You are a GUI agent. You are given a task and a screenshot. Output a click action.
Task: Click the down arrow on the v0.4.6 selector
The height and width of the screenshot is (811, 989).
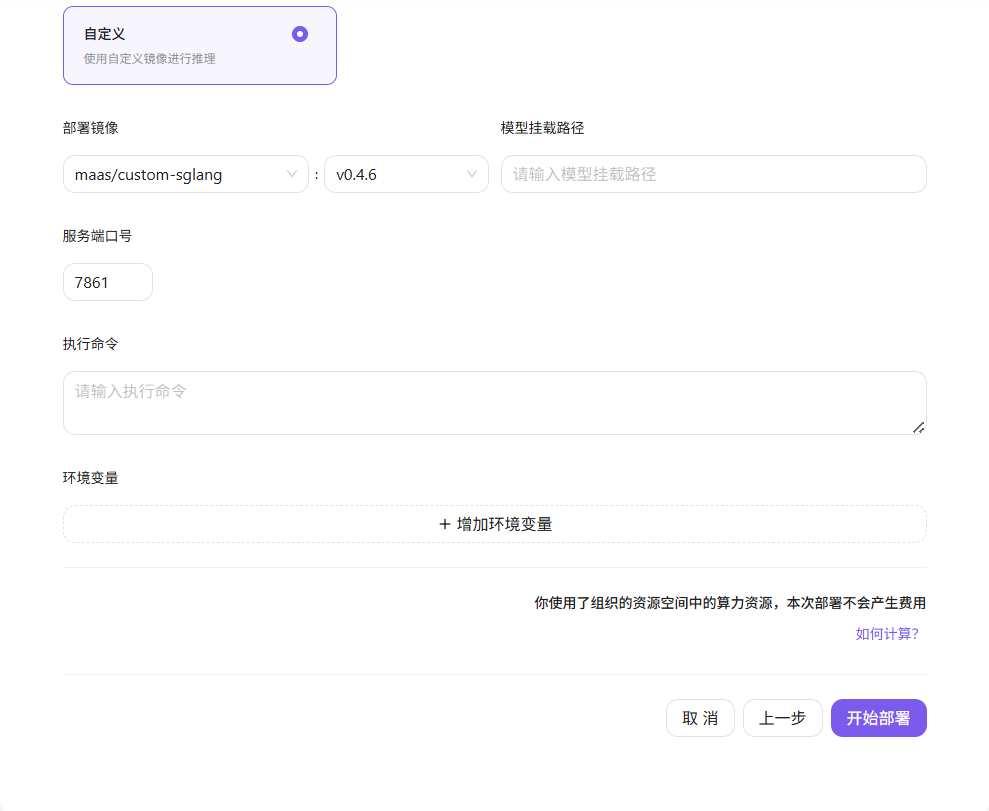pyautogui.click(x=471, y=174)
